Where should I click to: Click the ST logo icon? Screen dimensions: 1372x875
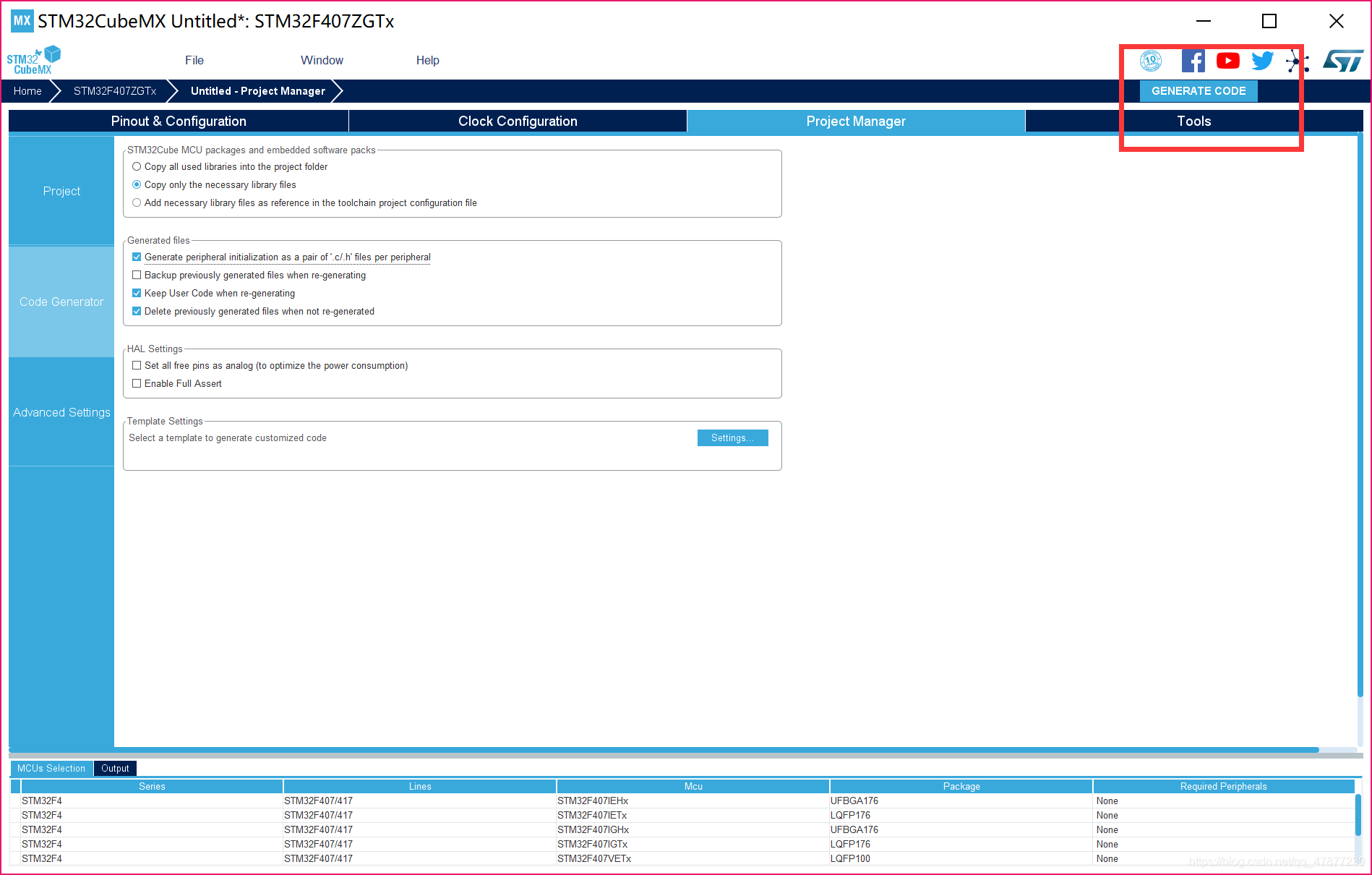(x=1343, y=61)
